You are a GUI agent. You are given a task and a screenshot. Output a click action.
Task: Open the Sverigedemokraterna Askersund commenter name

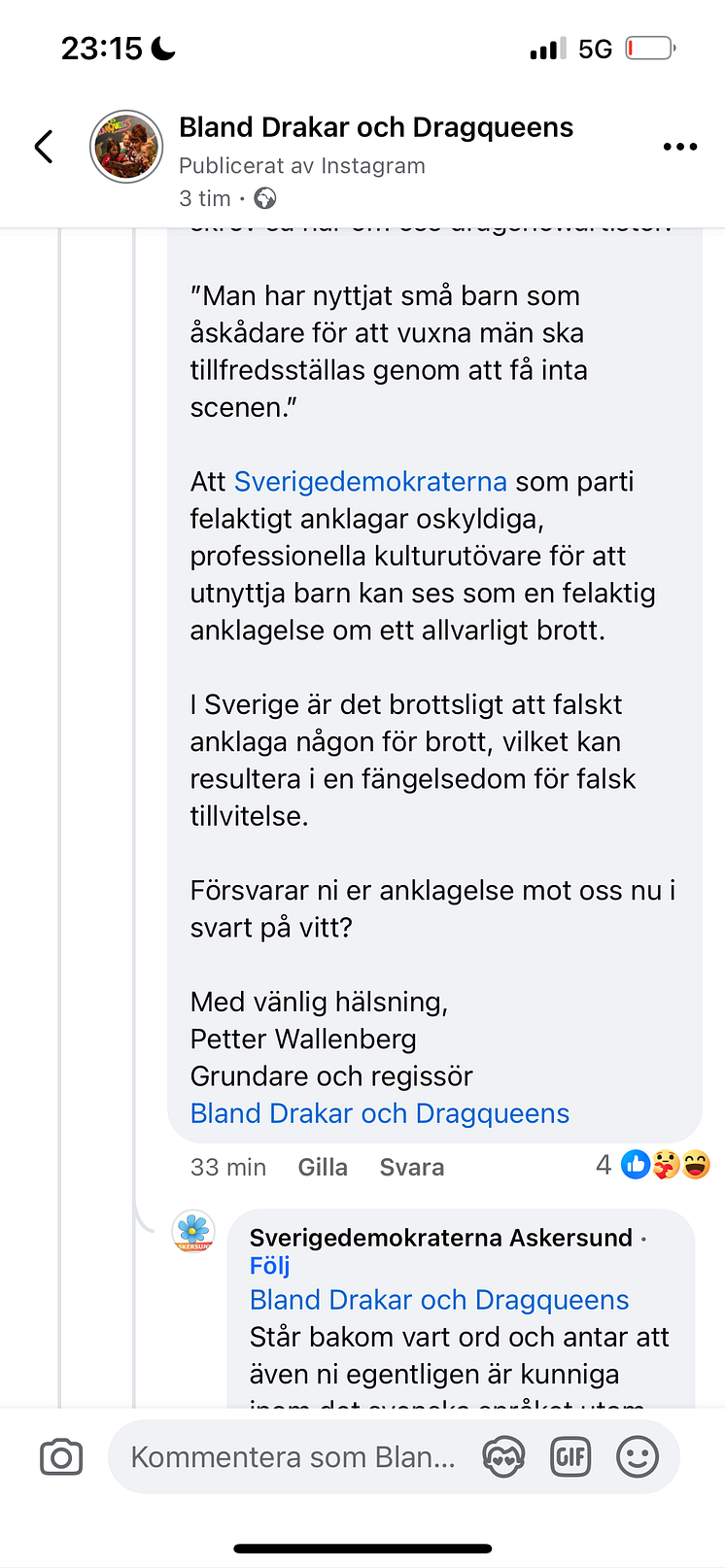[x=441, y=1238]
